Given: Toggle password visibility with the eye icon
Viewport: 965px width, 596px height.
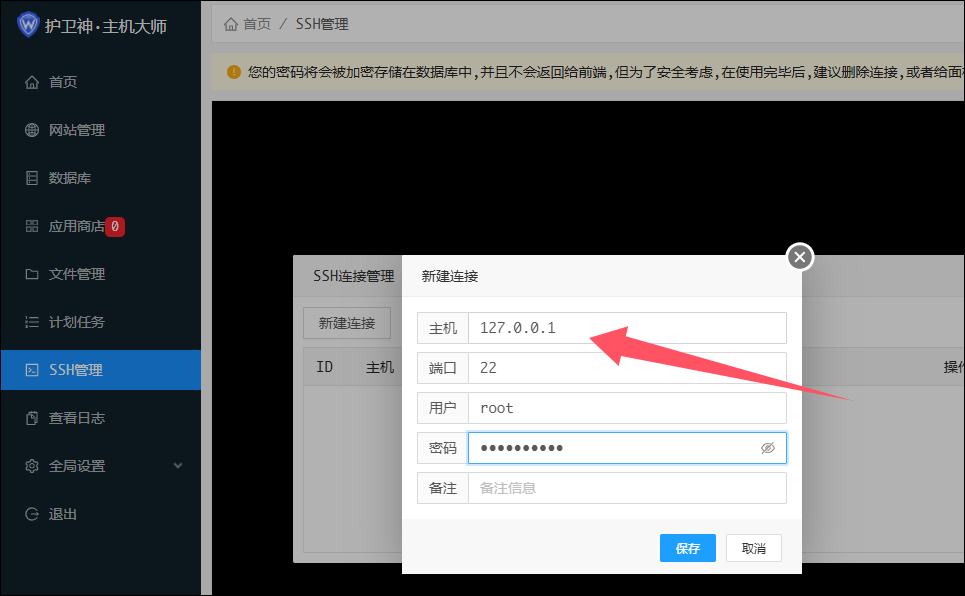Looking at the screenshot, I should pyautogui.click(x=768, y=448).
